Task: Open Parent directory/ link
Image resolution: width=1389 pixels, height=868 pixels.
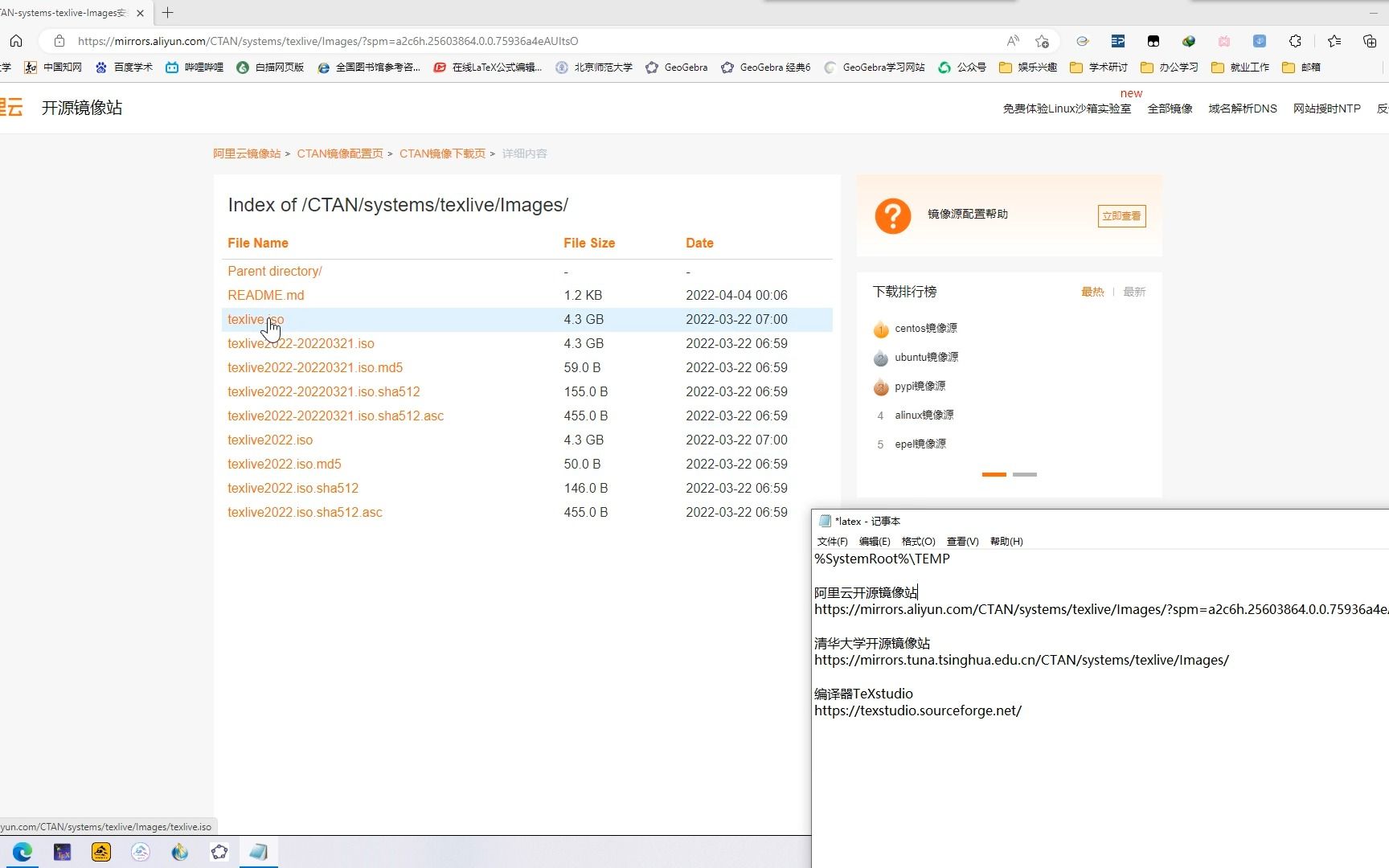Action: point(275,271)
